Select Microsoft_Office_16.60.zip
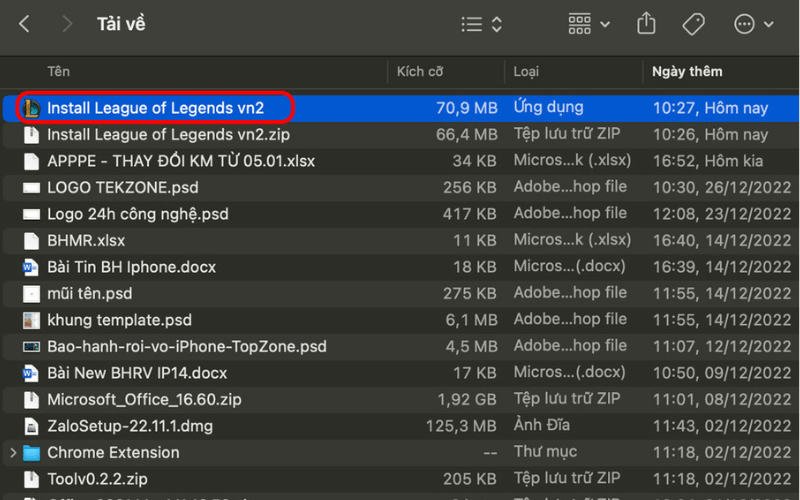800x500 pixels. [144, 400]
